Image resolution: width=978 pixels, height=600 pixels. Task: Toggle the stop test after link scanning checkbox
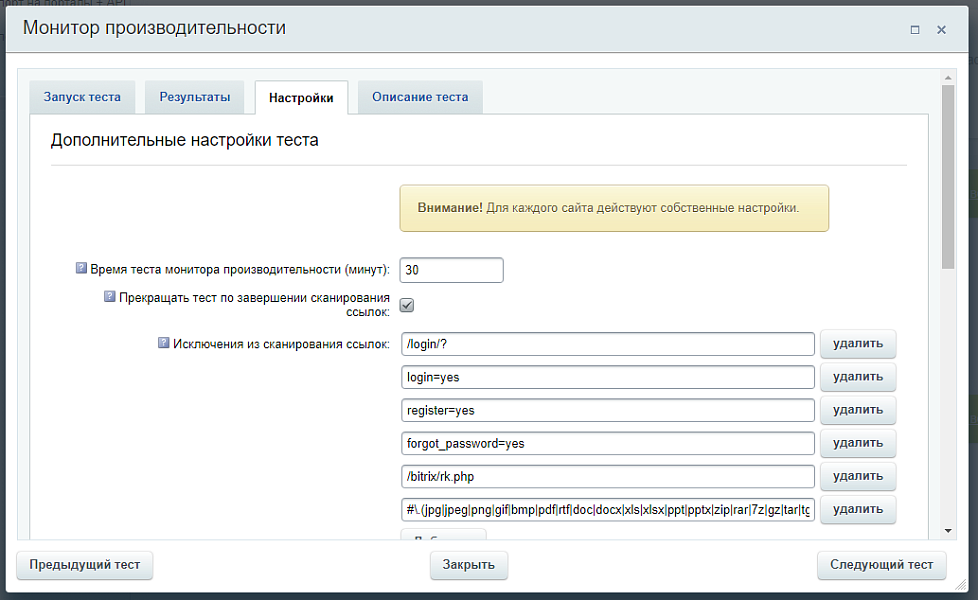pyautogui.click(x=407, y=305)
